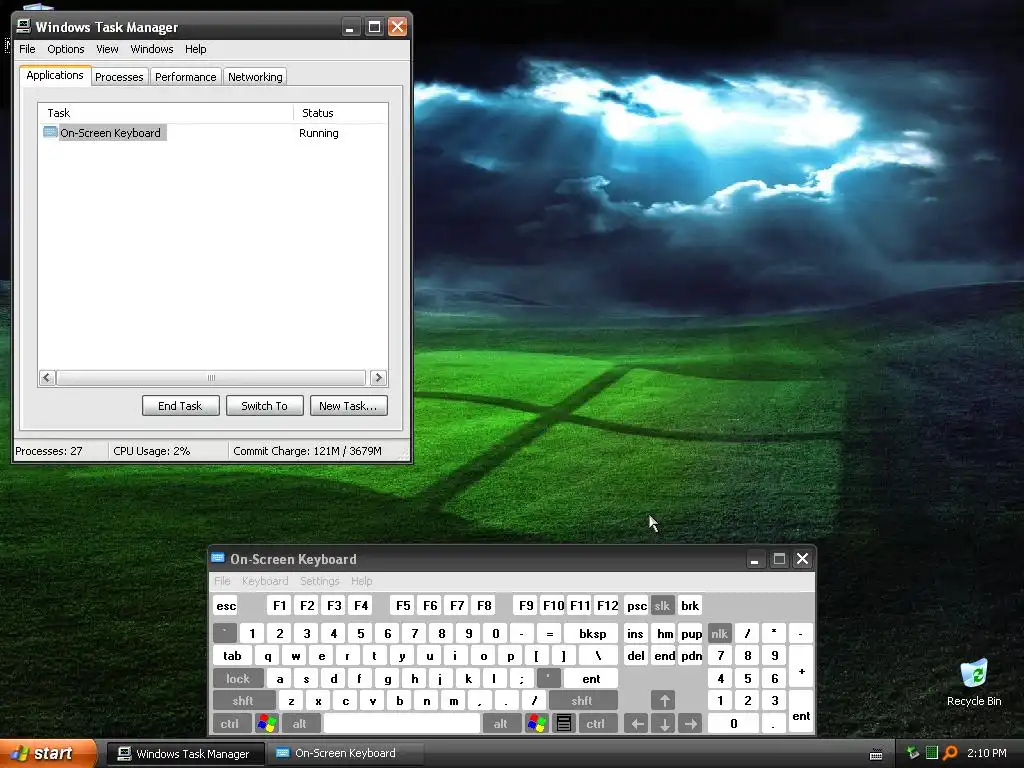Open the On-Screen Keyboard Keyboard menu

pyautogui.click(x=264, y=581)
